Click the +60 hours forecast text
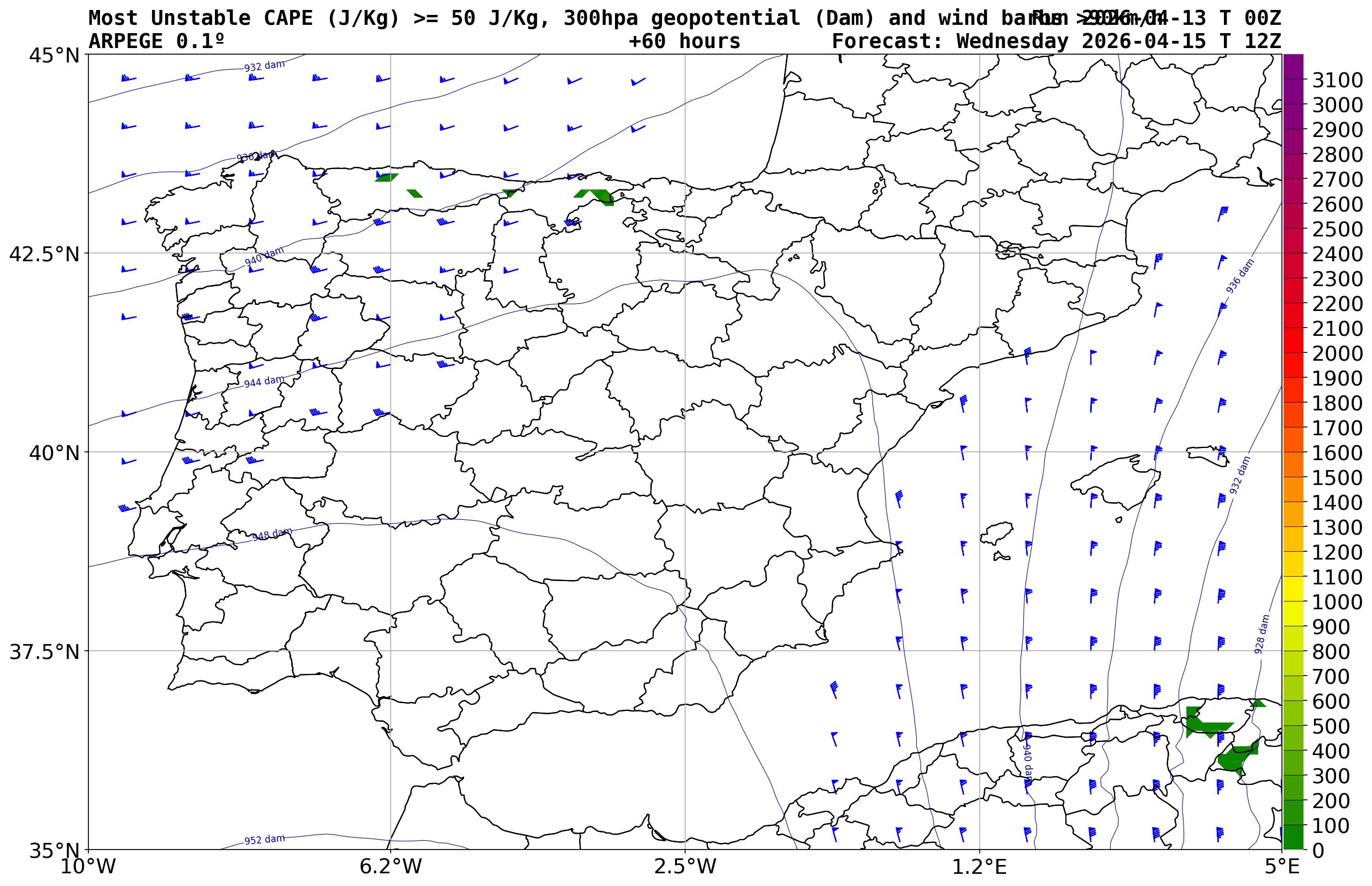1372x886 pixels. click(684, 41)
